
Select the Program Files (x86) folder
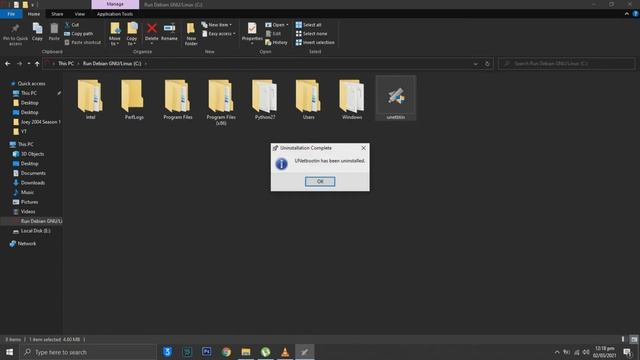[x=221, y=102]
